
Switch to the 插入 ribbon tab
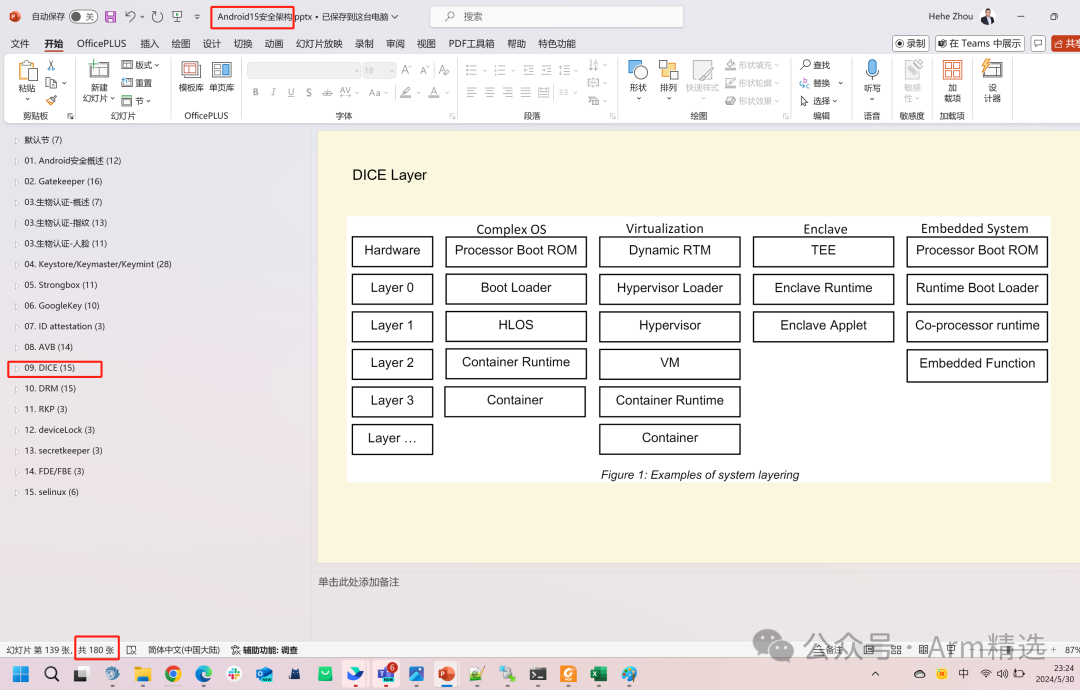pyautogui.click(x=149, y=44)
